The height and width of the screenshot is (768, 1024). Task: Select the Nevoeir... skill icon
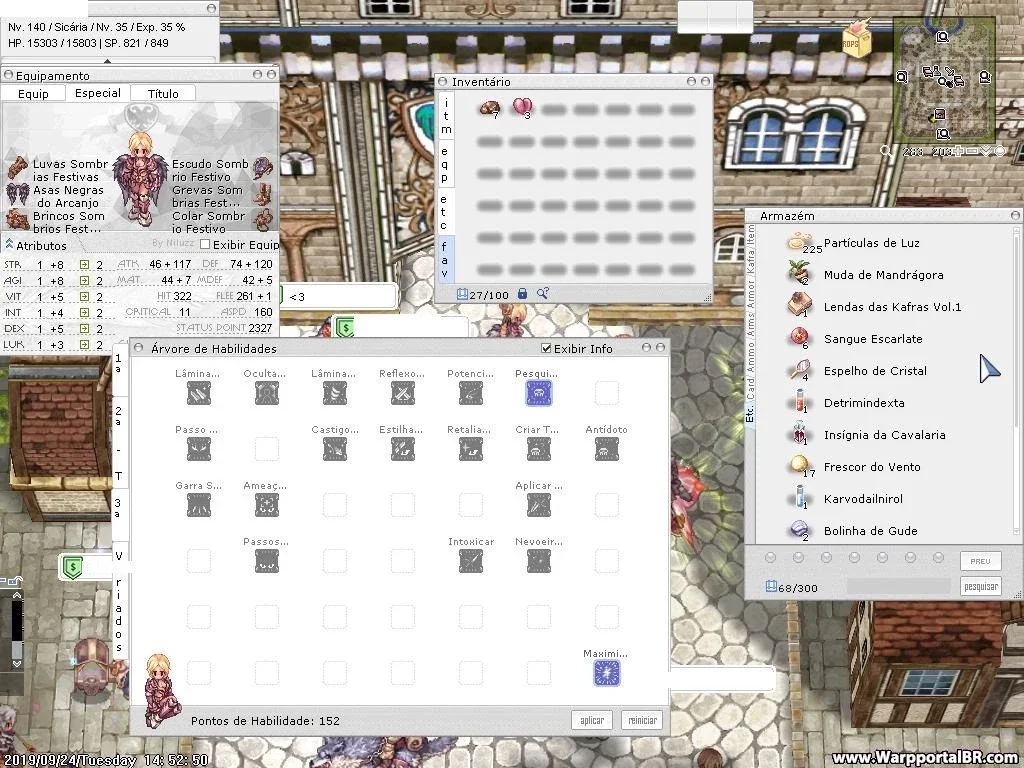[x=539, y=561]
